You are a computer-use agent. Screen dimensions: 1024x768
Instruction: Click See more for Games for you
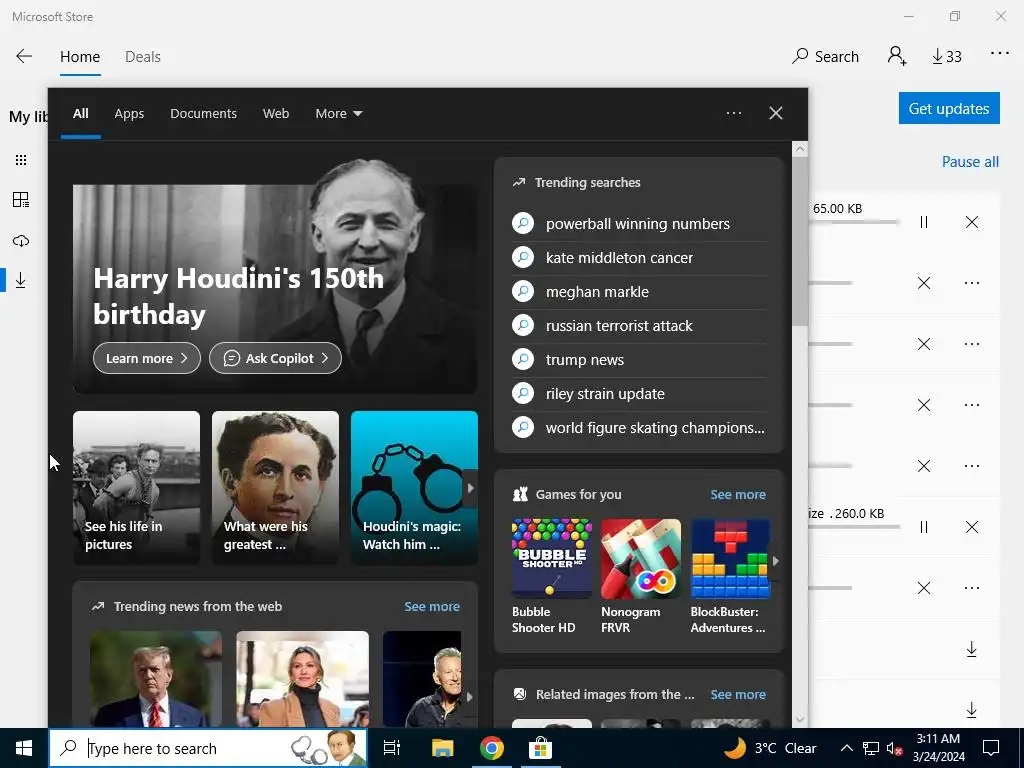(x=738, y=494)
